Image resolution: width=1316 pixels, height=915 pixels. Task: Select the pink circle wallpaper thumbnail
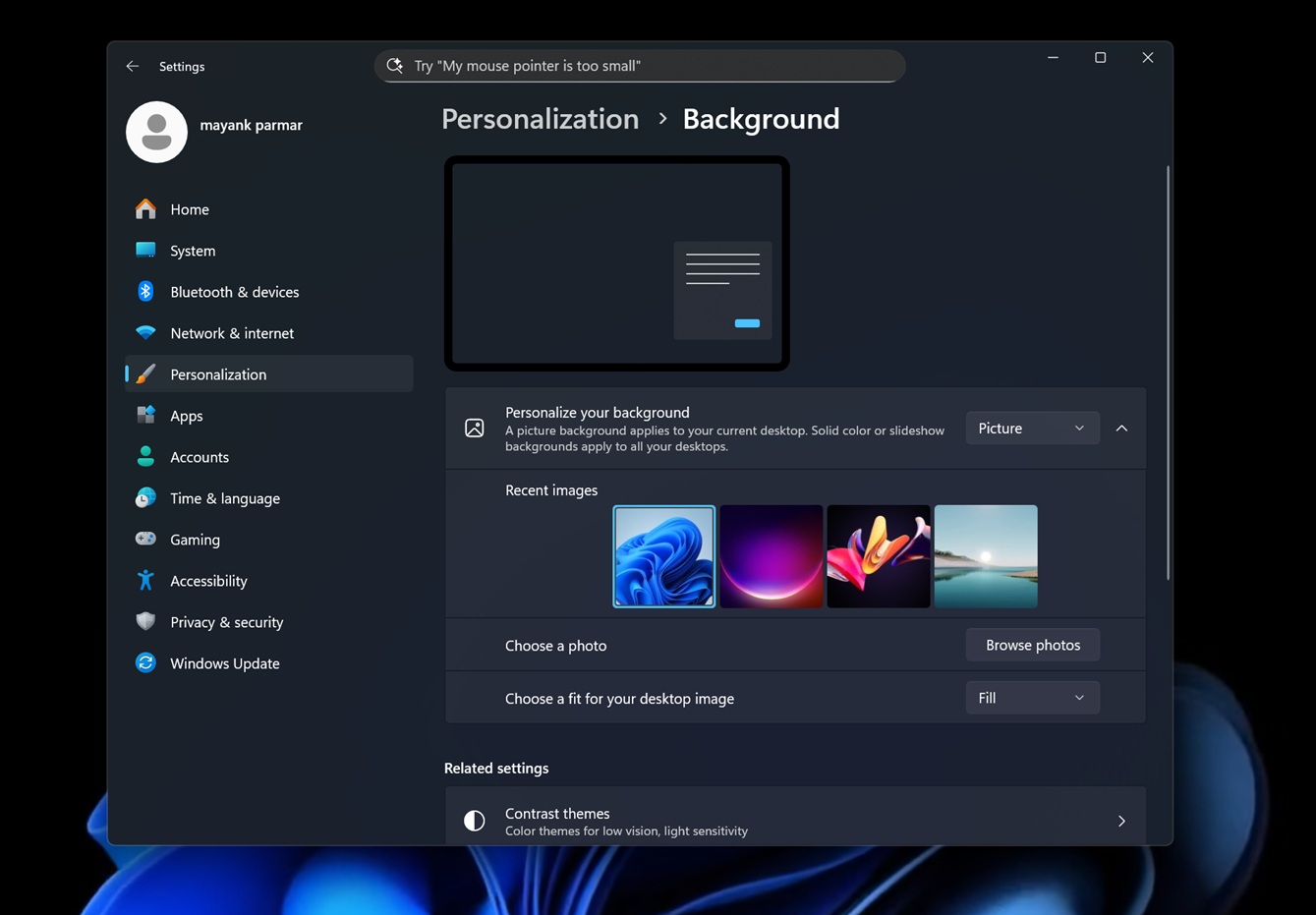coord(772,556)
